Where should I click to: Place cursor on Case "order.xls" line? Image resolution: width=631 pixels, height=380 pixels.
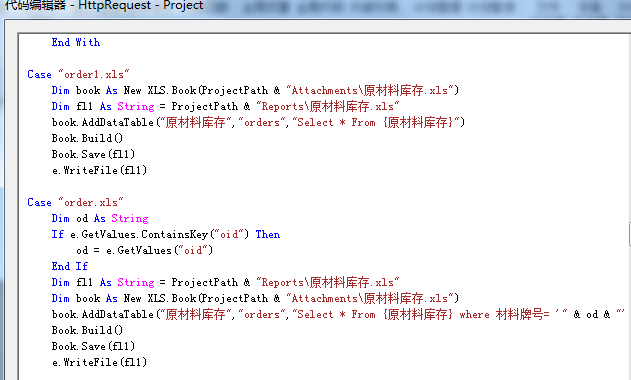click(x=75, y=202)
